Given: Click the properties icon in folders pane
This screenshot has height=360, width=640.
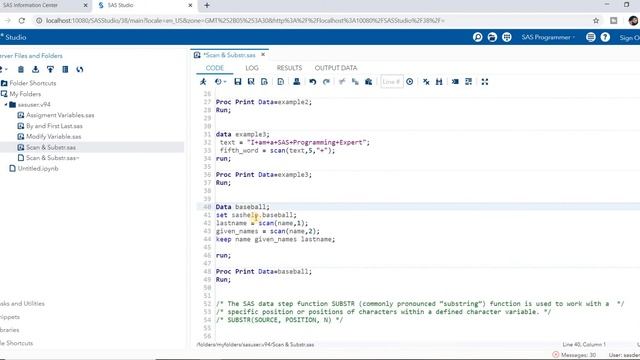Looking at the screenshot, I should point(65,69).
